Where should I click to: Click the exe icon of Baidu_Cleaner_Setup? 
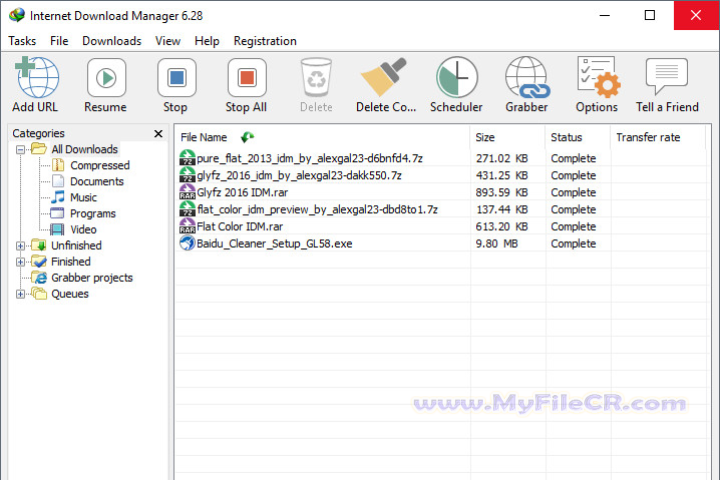tap(187, 243)
